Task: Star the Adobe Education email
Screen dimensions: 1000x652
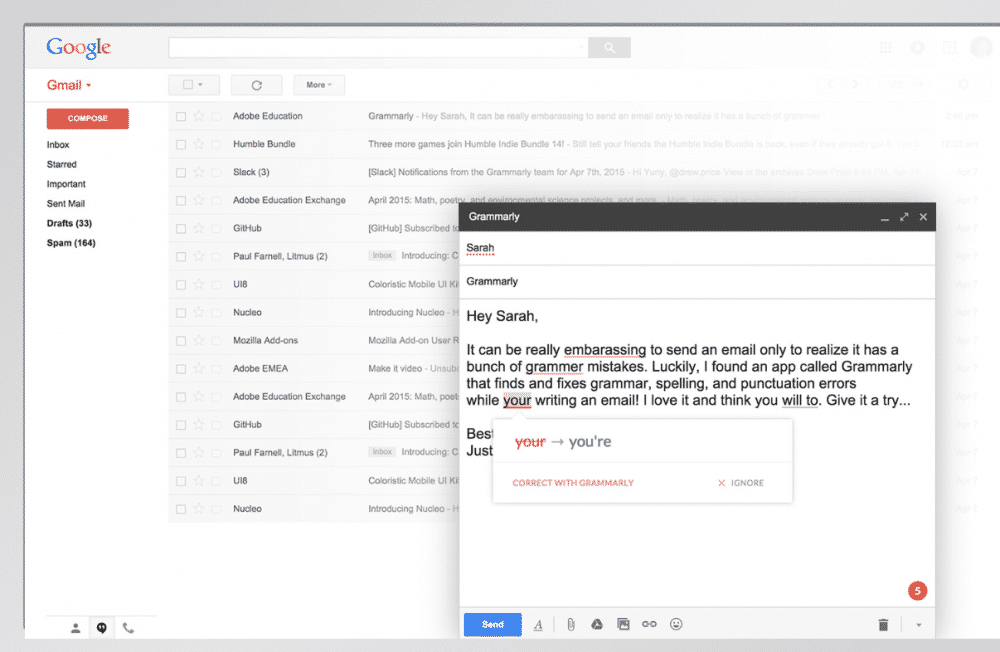Action: pos(199,116)
